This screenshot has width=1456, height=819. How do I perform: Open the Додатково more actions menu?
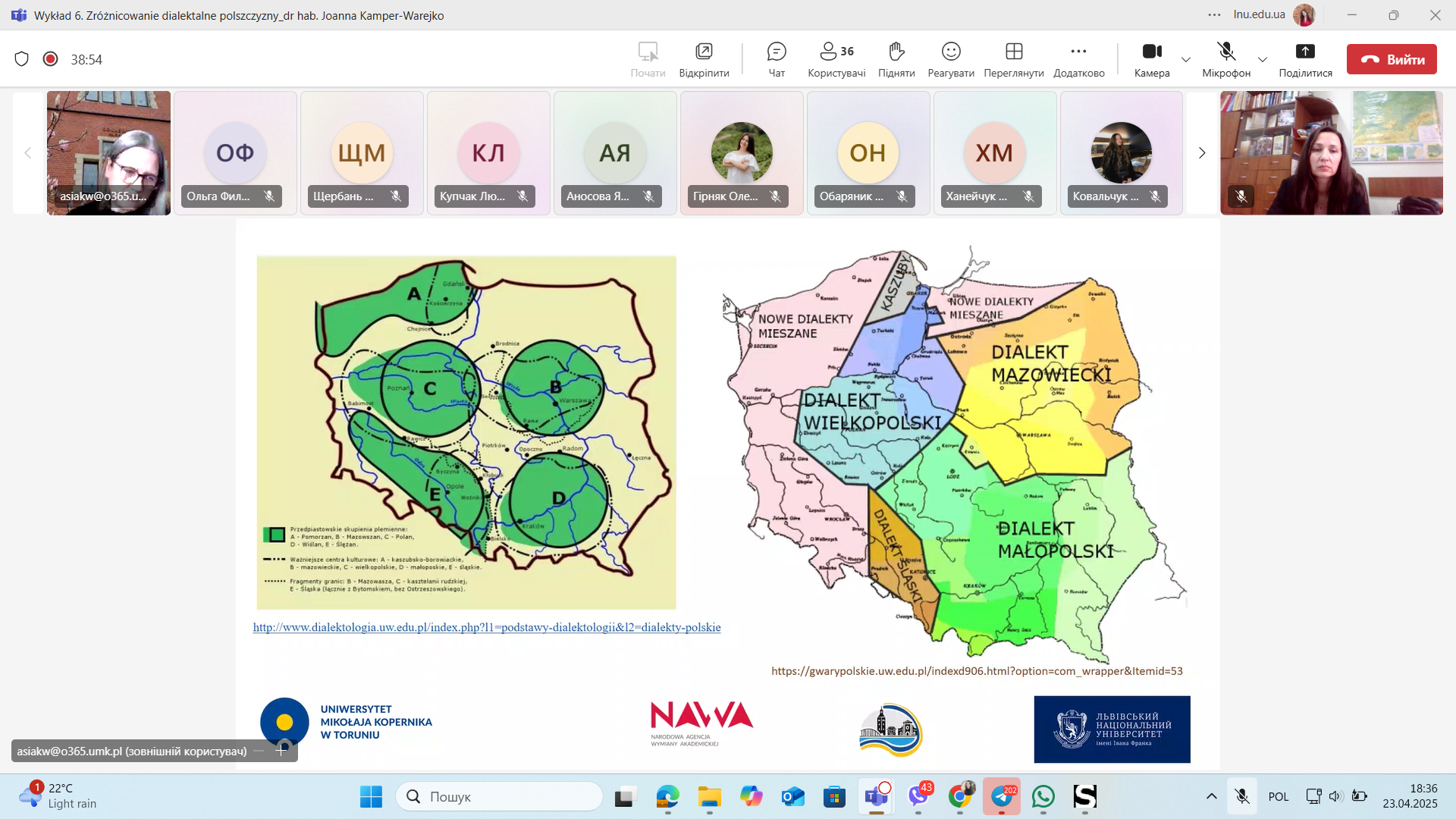[x=1078, y=59]
